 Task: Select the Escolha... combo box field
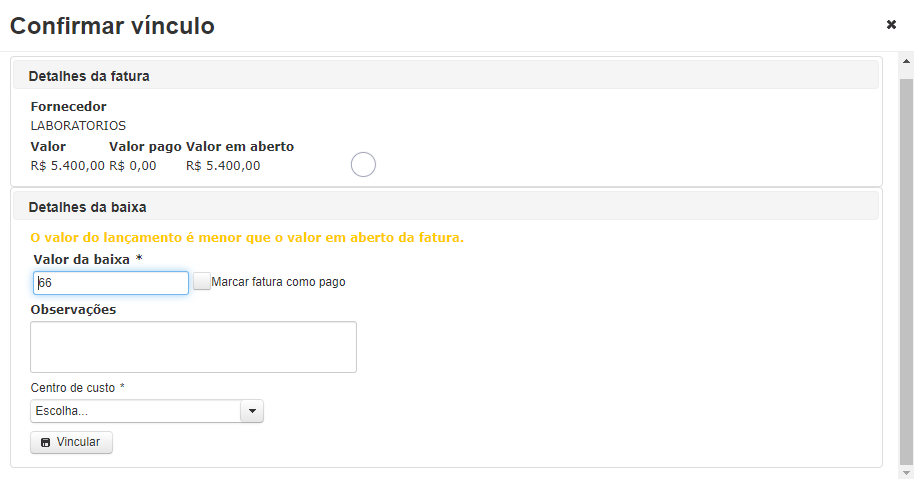click(147, 411)
